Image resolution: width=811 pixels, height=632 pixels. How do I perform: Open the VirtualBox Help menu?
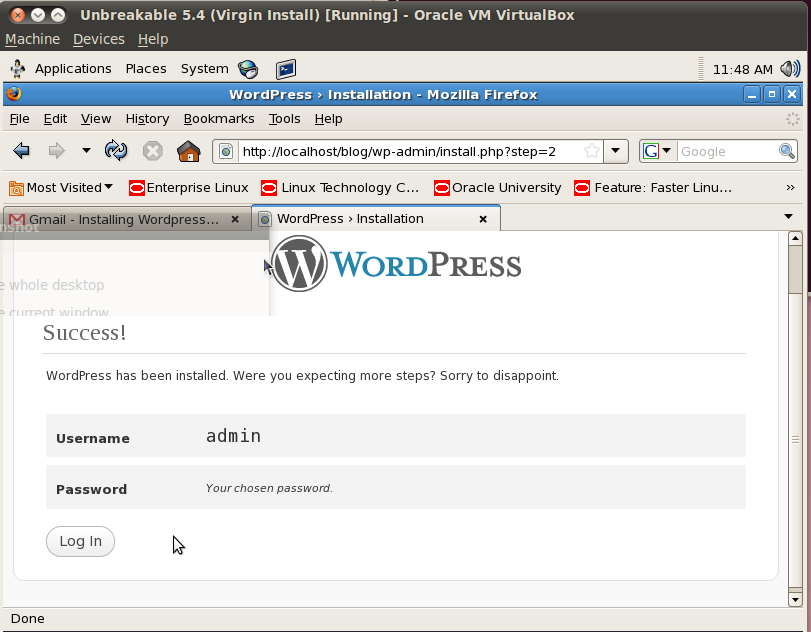click(x=153, y=39)
